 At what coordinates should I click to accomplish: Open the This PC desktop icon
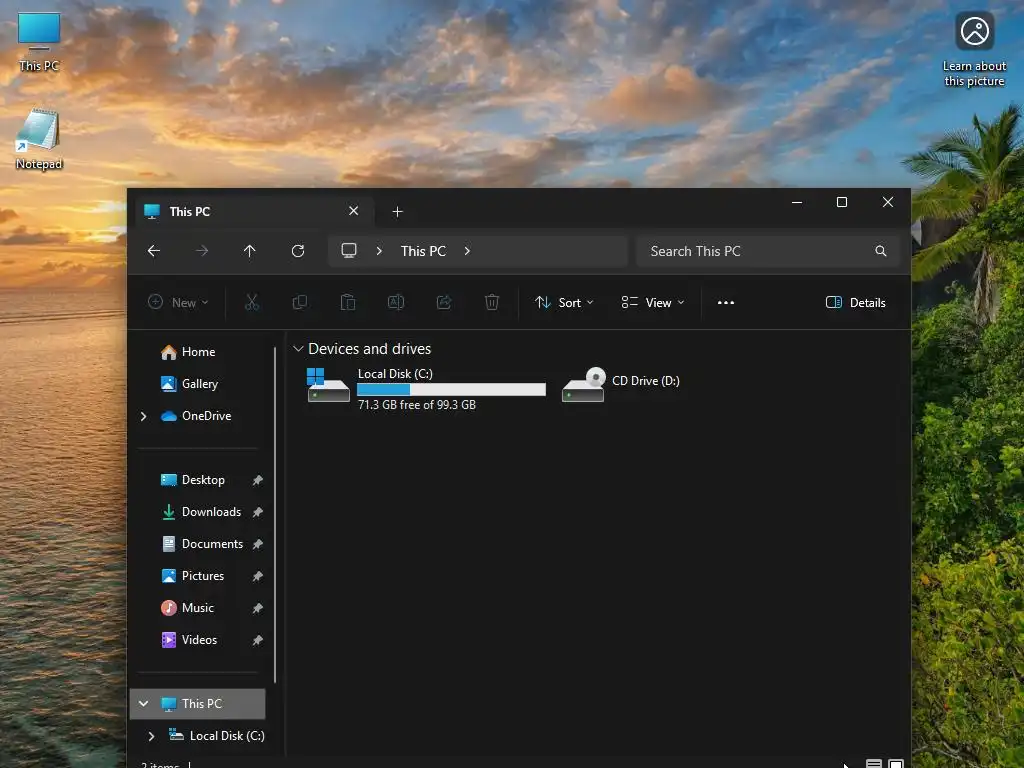coord(39,42)
